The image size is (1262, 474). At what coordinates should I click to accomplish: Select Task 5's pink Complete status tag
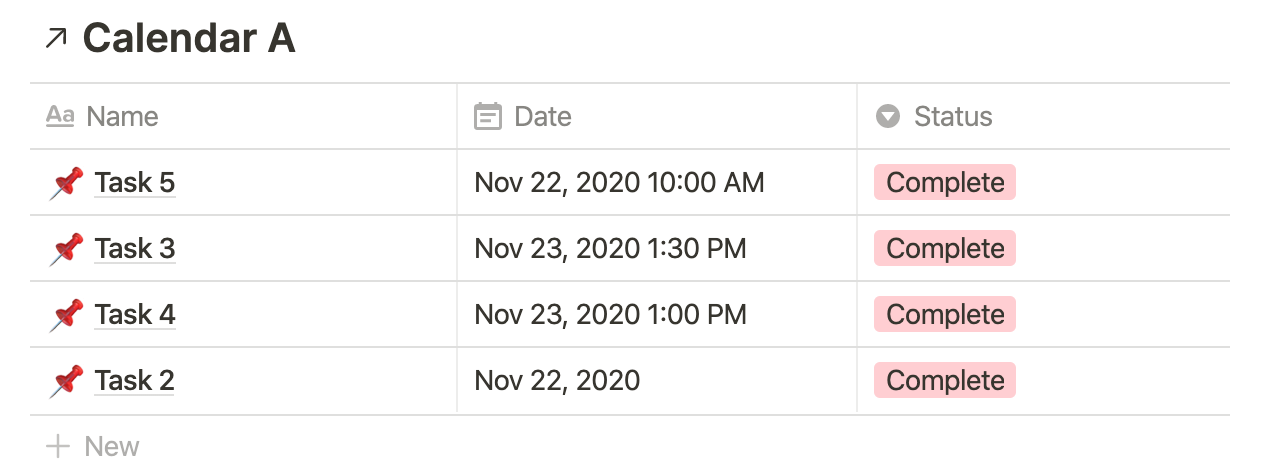click(945, 183)
